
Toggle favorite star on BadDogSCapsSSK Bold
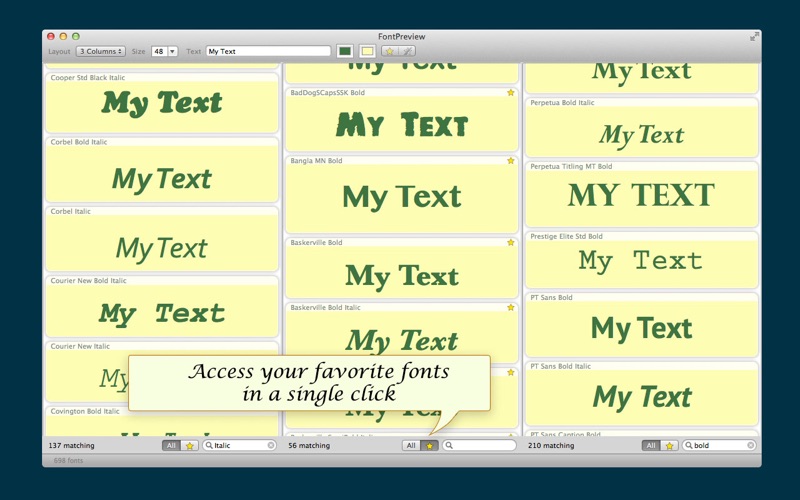pos(510,93)
